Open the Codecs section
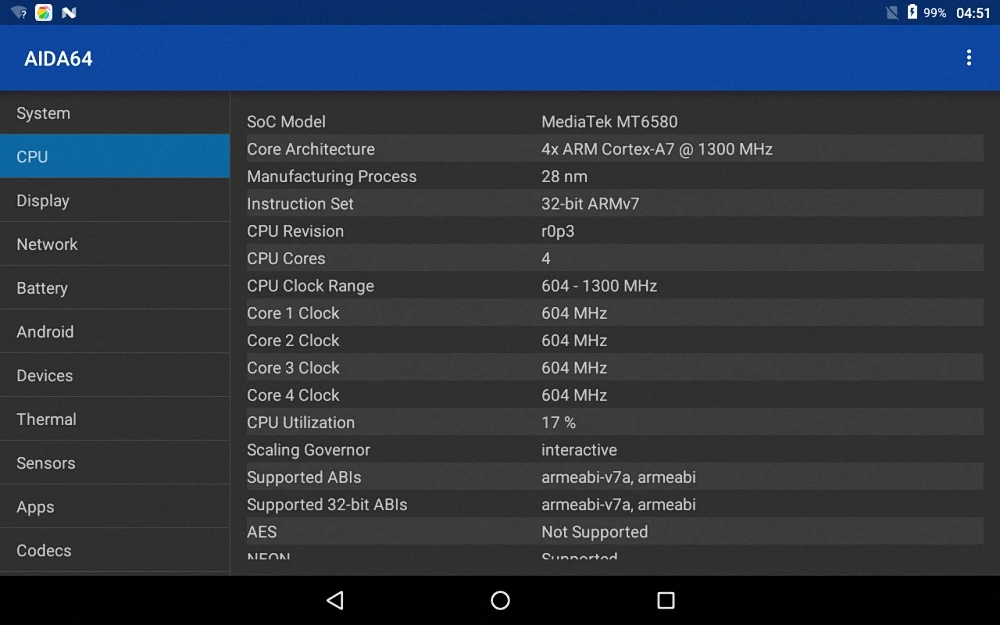 coord(115,550)
